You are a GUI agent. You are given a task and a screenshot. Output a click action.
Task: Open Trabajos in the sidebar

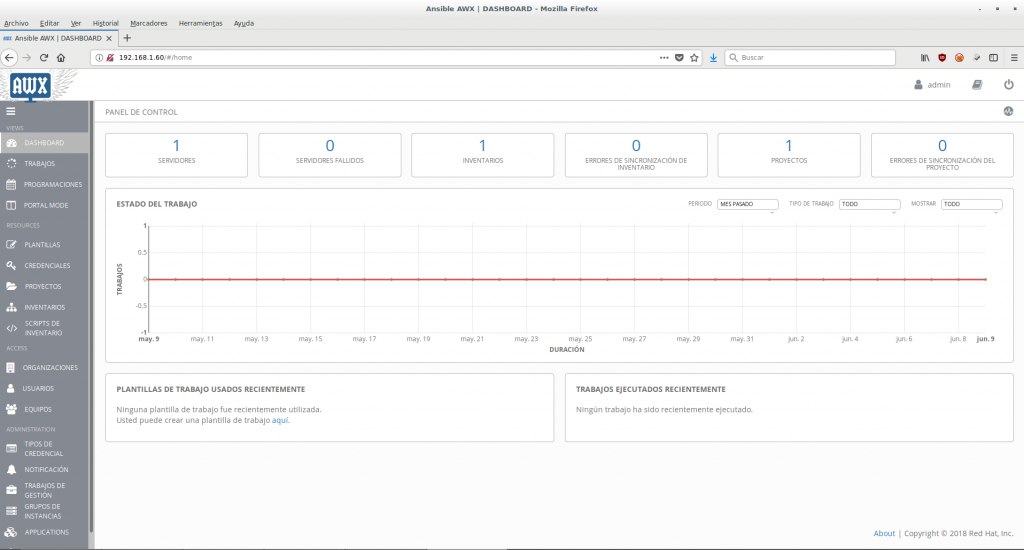(x=40, y=163)
